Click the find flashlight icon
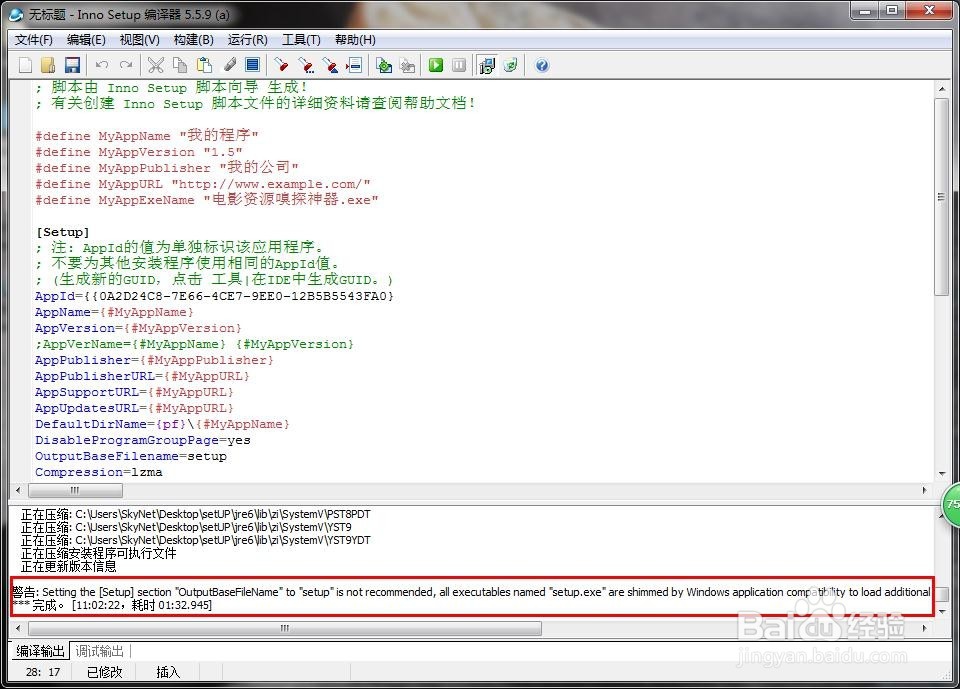The image size is (960, 689). pyautogui.click(x=282, y=65)
